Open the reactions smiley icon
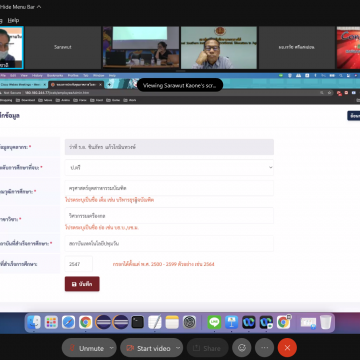Image resolution: width=360 pixels, height=360 pixels. click(242, 348)
